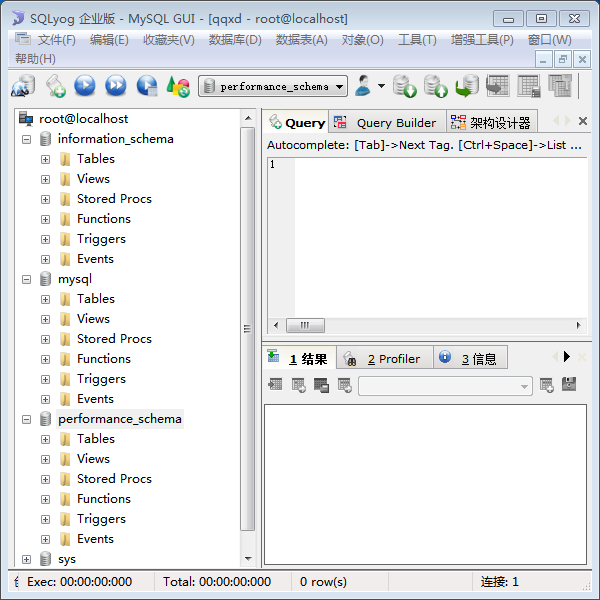Viewport: 600px width, 600px height.
Task: Expand Views under mysql
Action: pos(46,319)
